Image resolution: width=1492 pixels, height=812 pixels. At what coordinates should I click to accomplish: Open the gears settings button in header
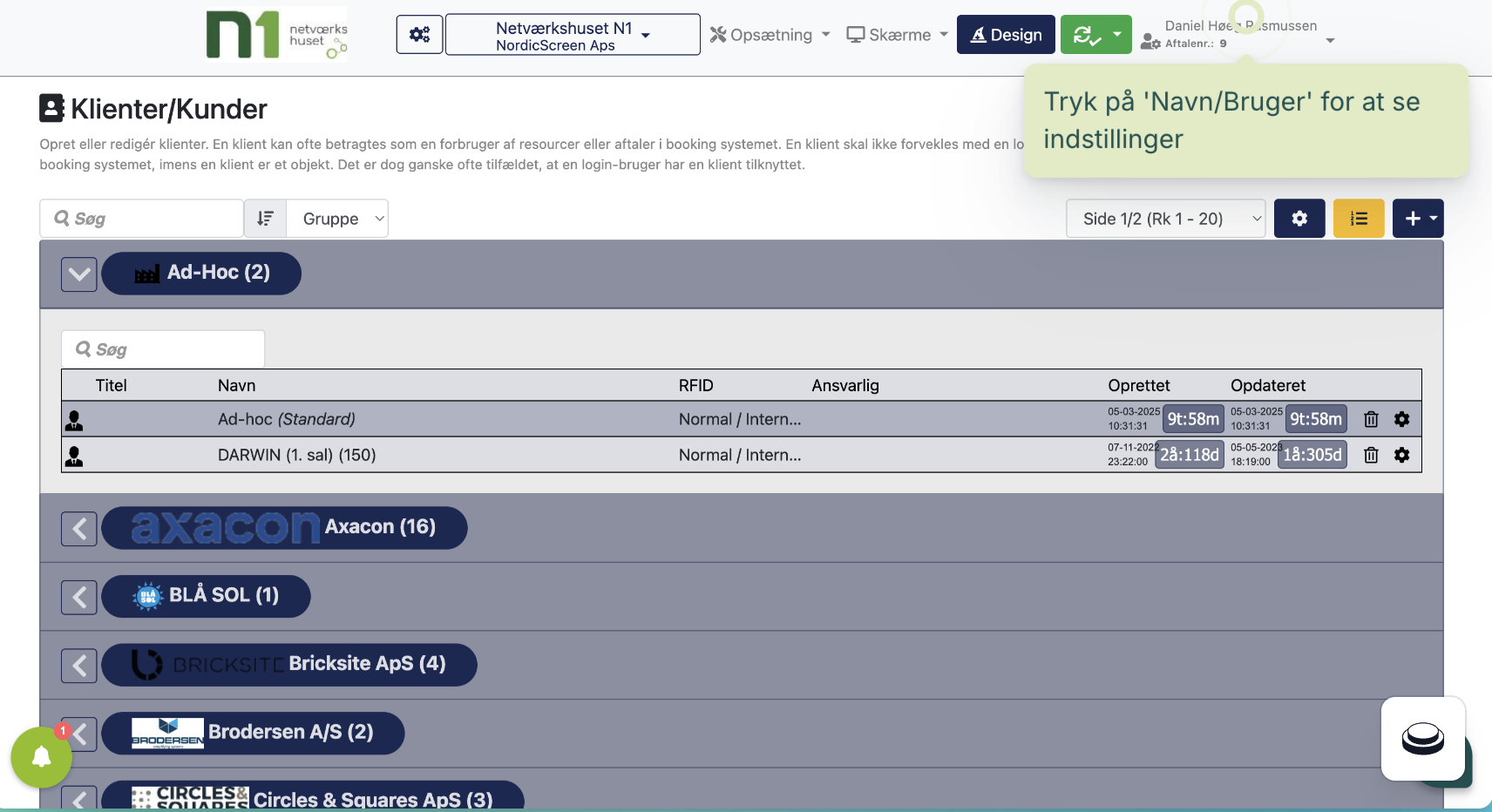coord(419,34)
